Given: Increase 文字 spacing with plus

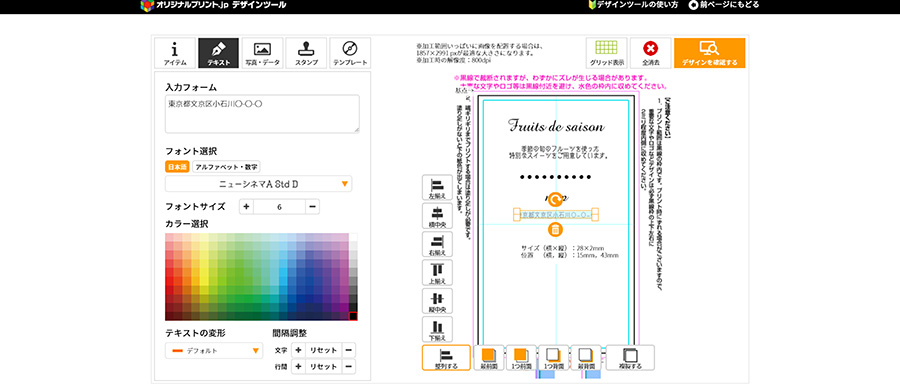Looking at the screenshot, I should pyautogui.click(x=298, y=350).
